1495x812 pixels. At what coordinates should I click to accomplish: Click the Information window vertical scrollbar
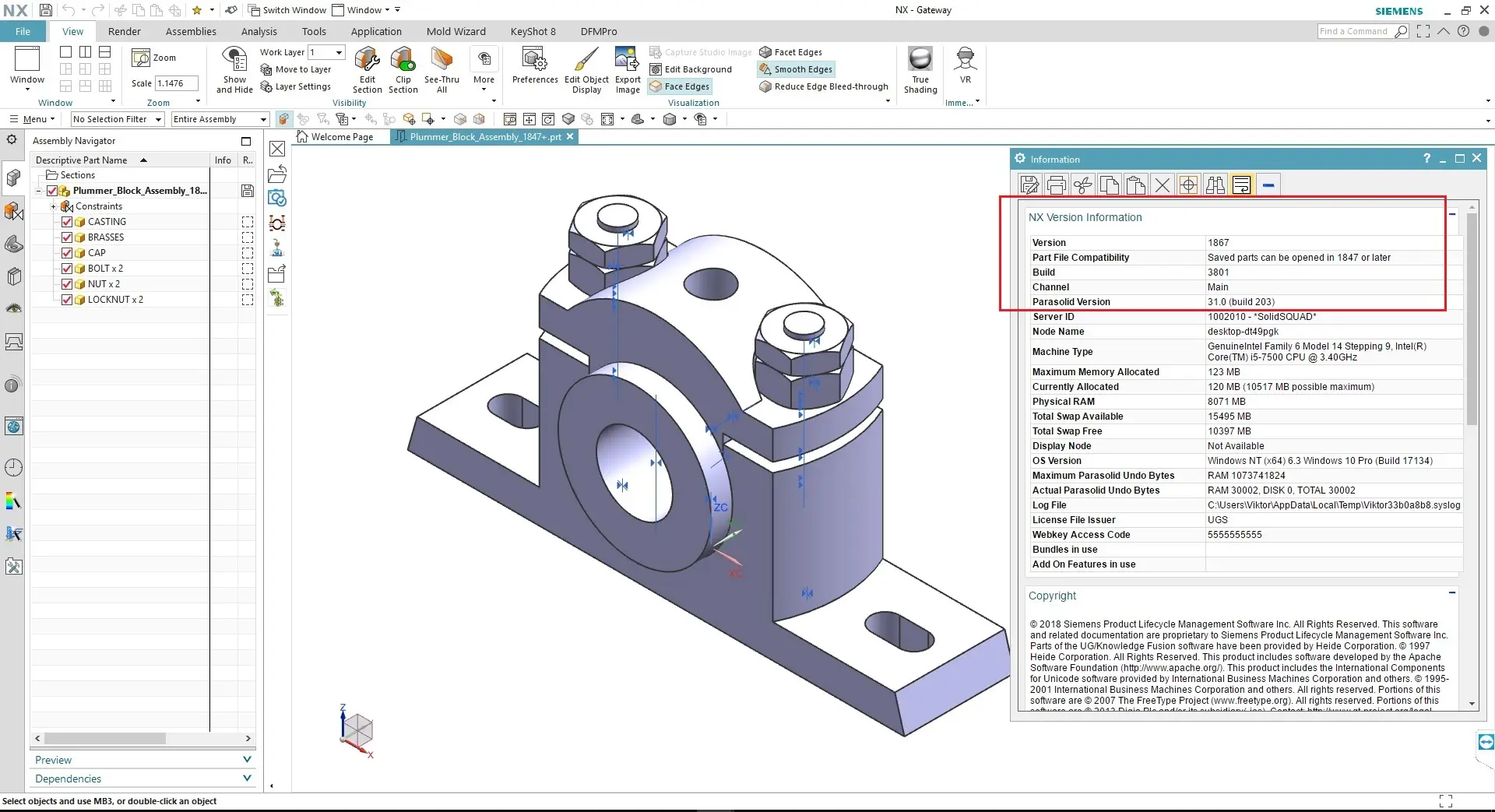tap(1472, 319)
